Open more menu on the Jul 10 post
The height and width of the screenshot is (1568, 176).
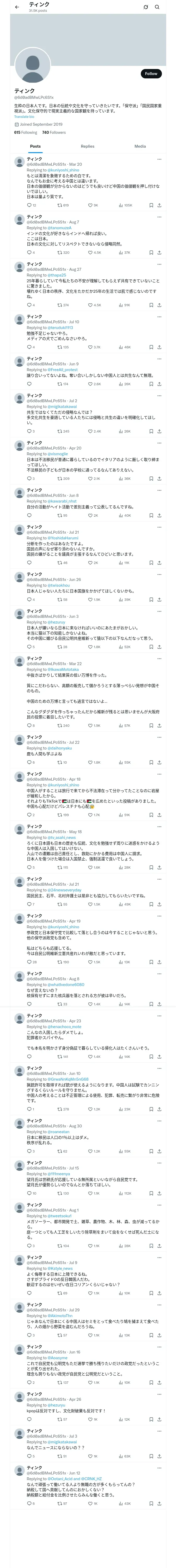[159, 316]
